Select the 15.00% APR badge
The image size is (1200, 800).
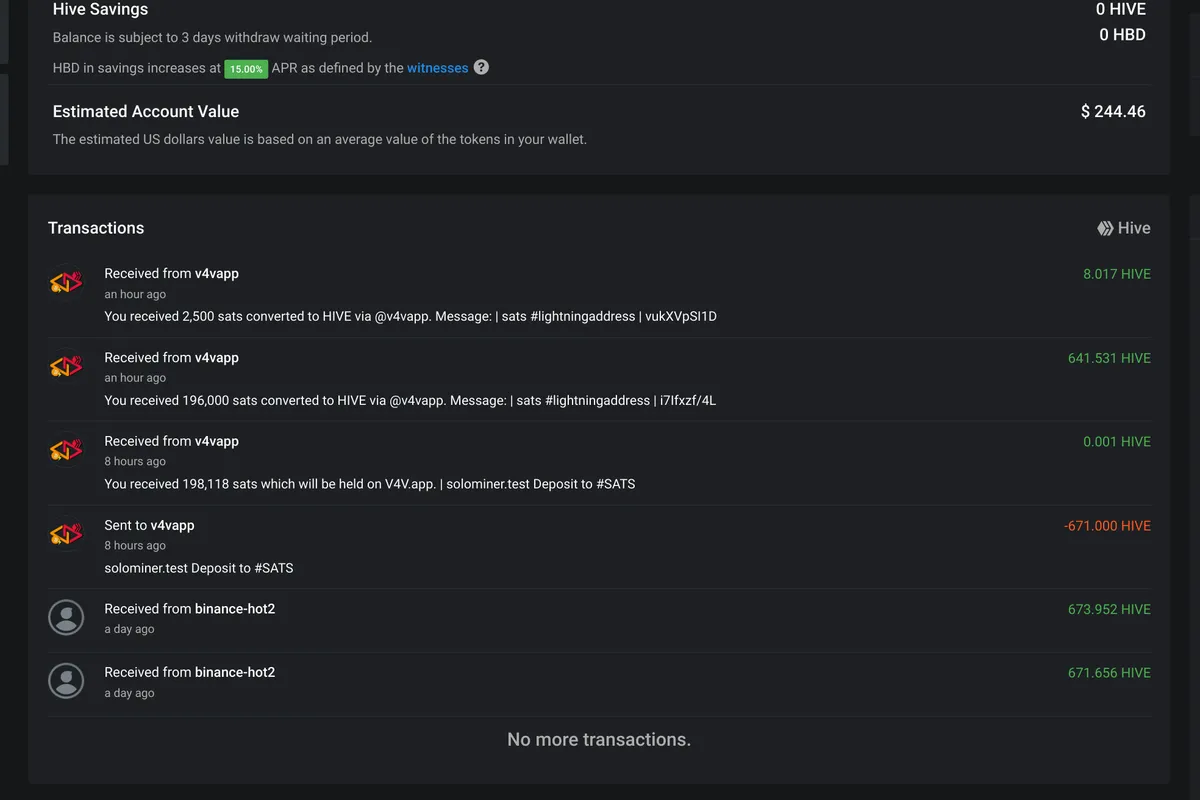point(246,69)
